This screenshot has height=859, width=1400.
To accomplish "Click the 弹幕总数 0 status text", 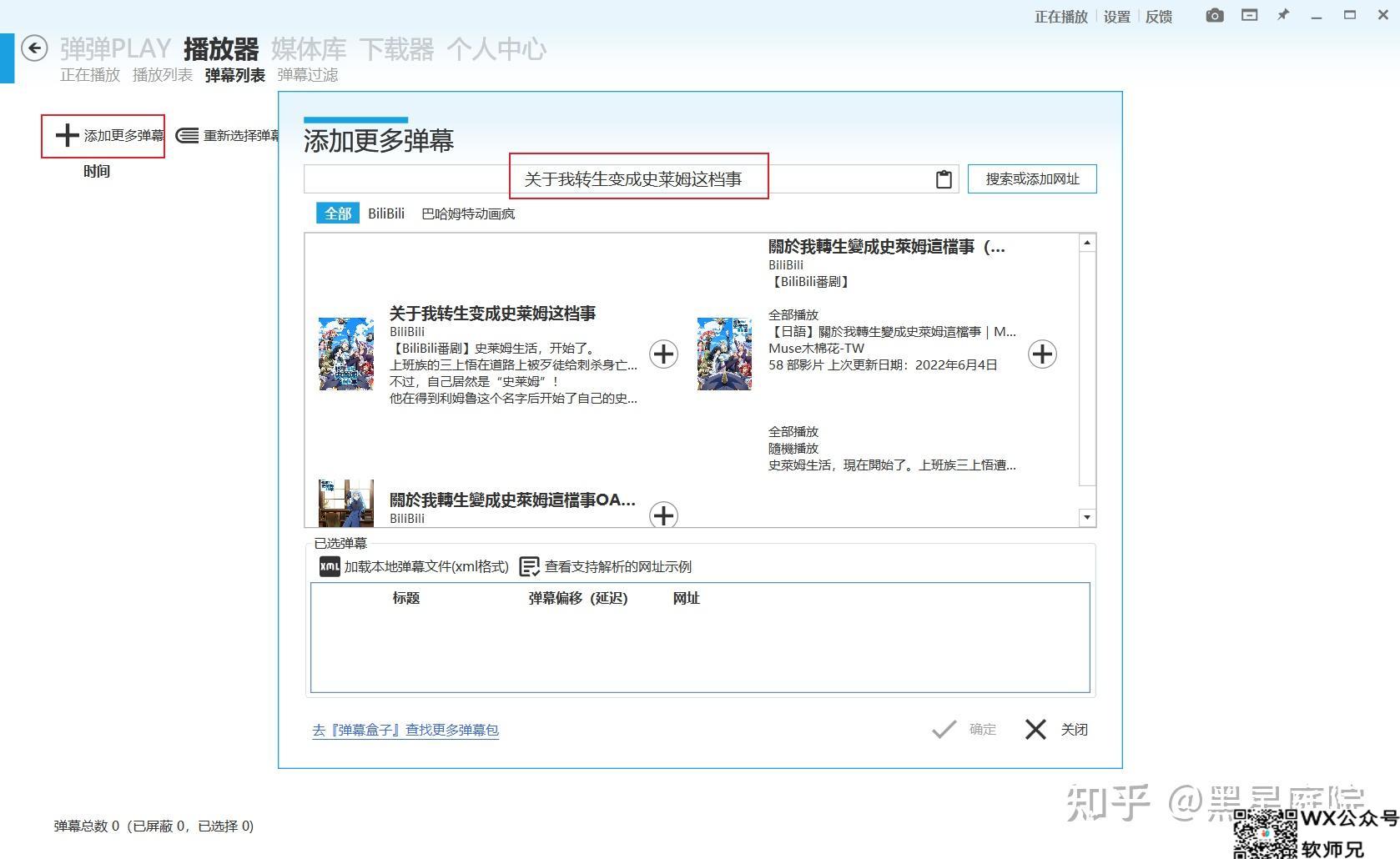I will pyautogui.click(x=154, y=826).
